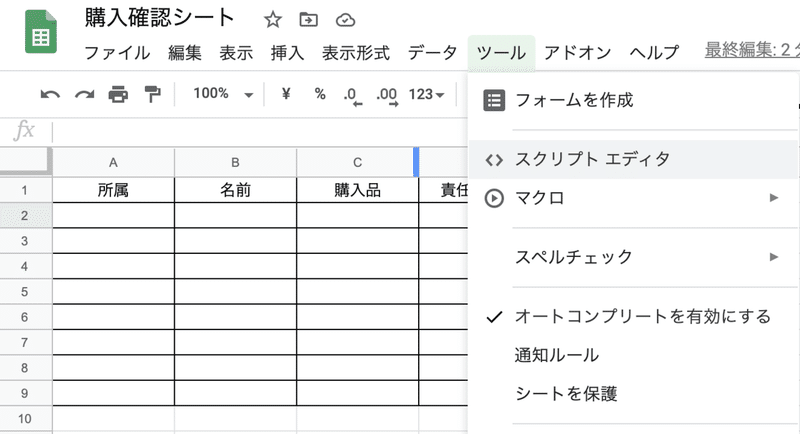Click the select-all corner box

[26, 161]
